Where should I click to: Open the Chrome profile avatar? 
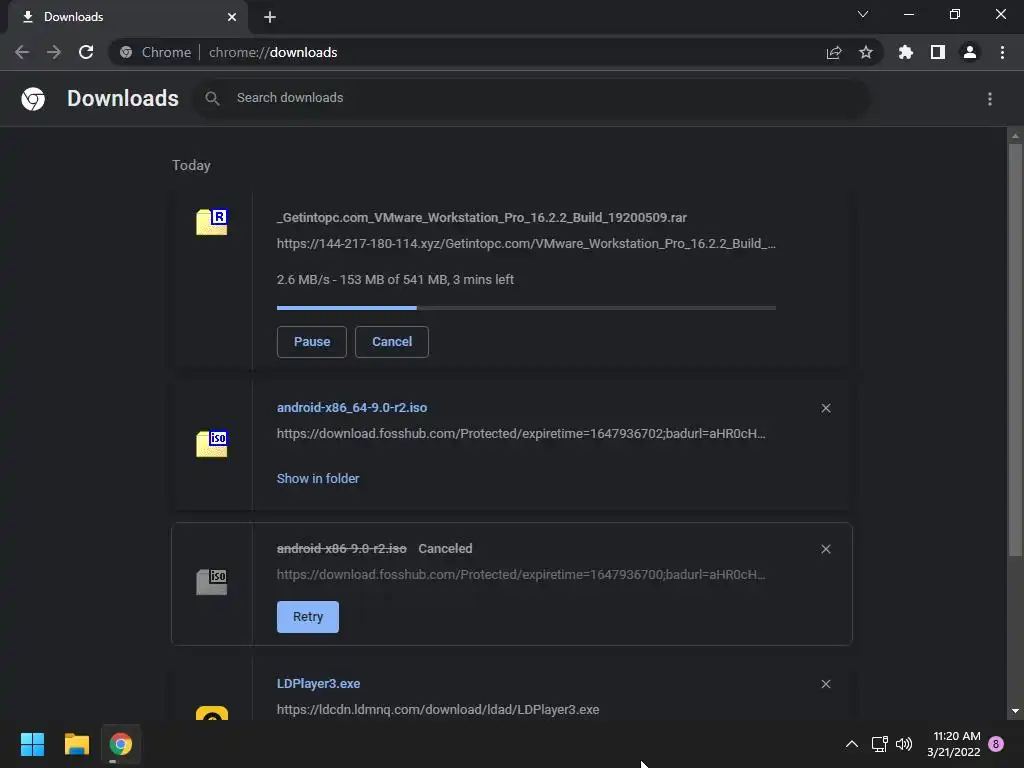(x=970, y=52)
